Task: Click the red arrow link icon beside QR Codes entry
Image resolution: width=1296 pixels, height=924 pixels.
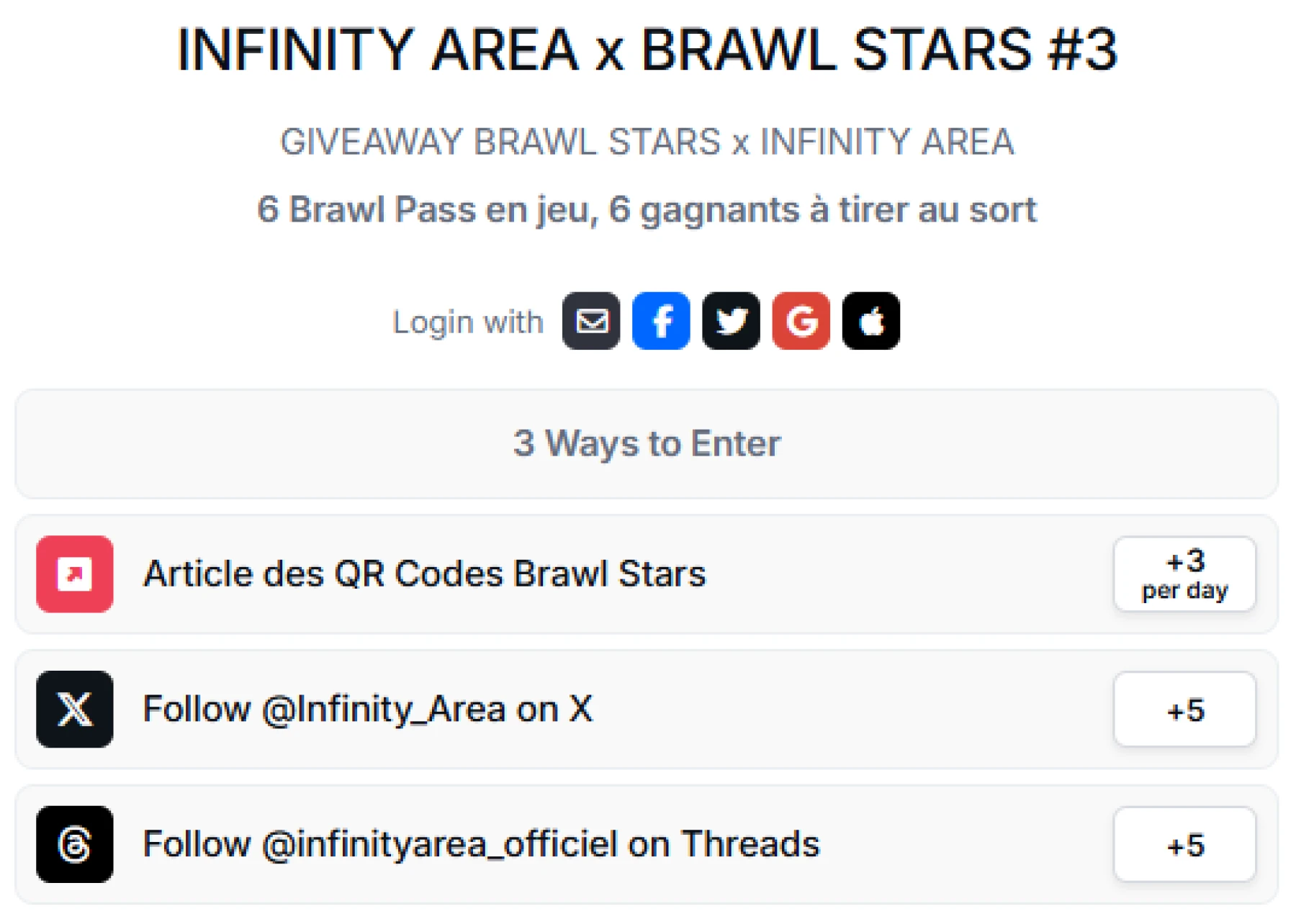Action: pyautogui.click(x=75, y=574)
